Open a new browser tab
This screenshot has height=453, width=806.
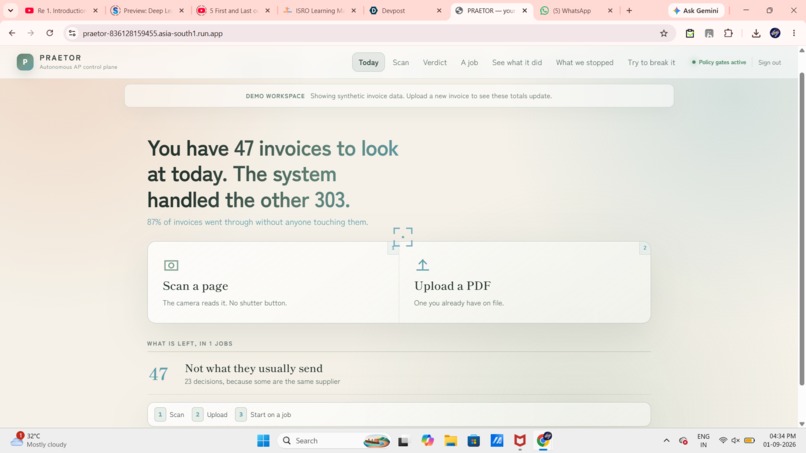(x=629, y=10)
